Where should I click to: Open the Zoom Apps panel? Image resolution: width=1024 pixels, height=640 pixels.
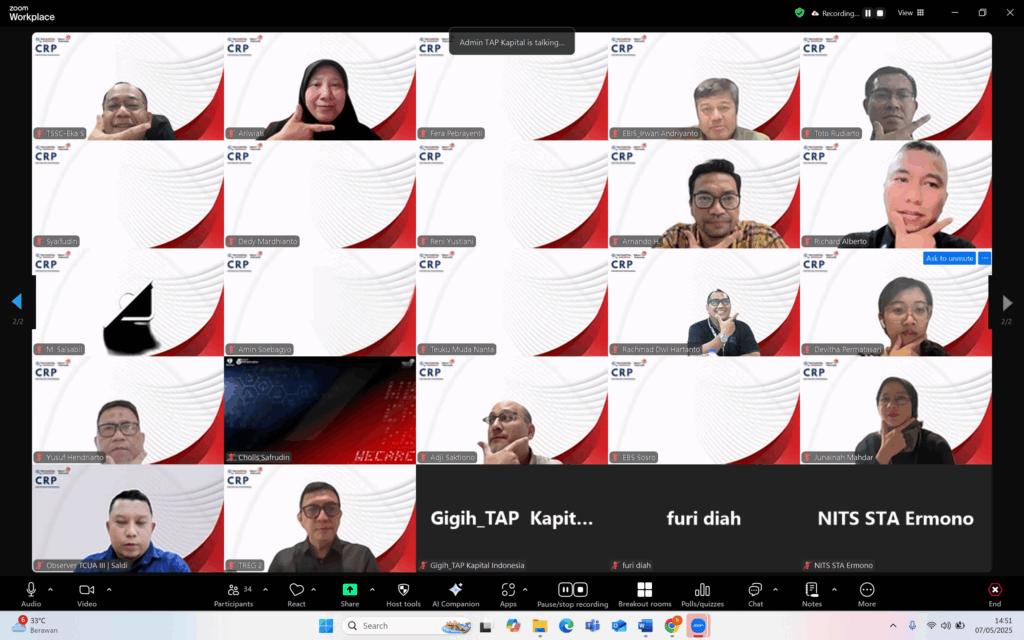pos(508,594)
